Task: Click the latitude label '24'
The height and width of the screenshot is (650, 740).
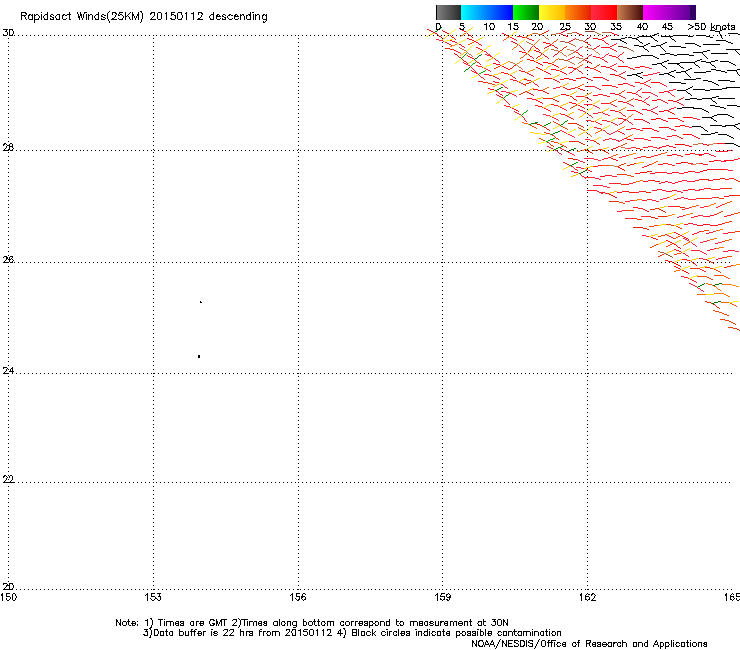Action: [8, 371]
